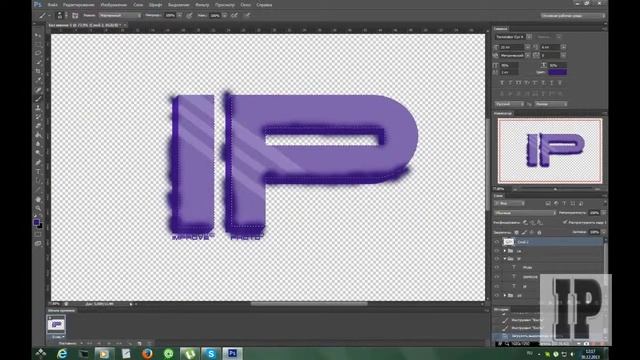Click the document tab title
Viewport: 640px width, 360px height.
85,25
